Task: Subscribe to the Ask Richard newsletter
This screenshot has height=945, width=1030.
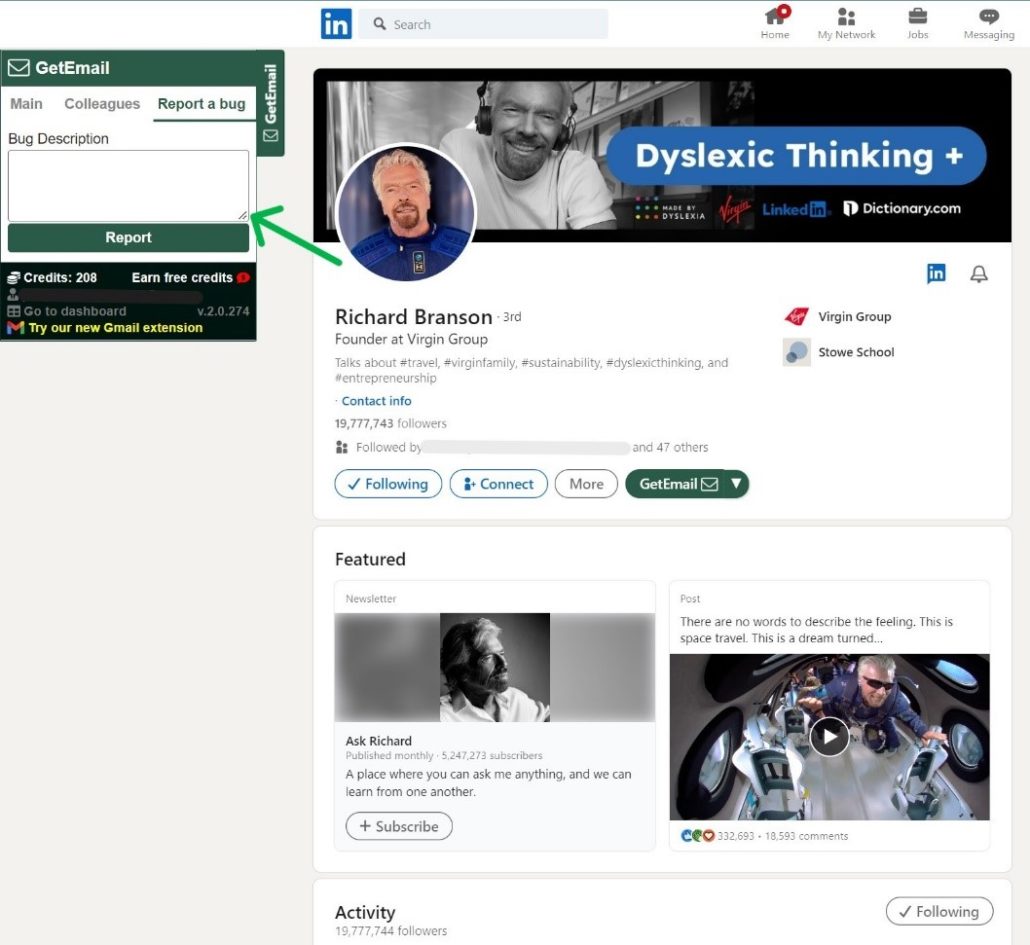Action: [x=399, y=826]
